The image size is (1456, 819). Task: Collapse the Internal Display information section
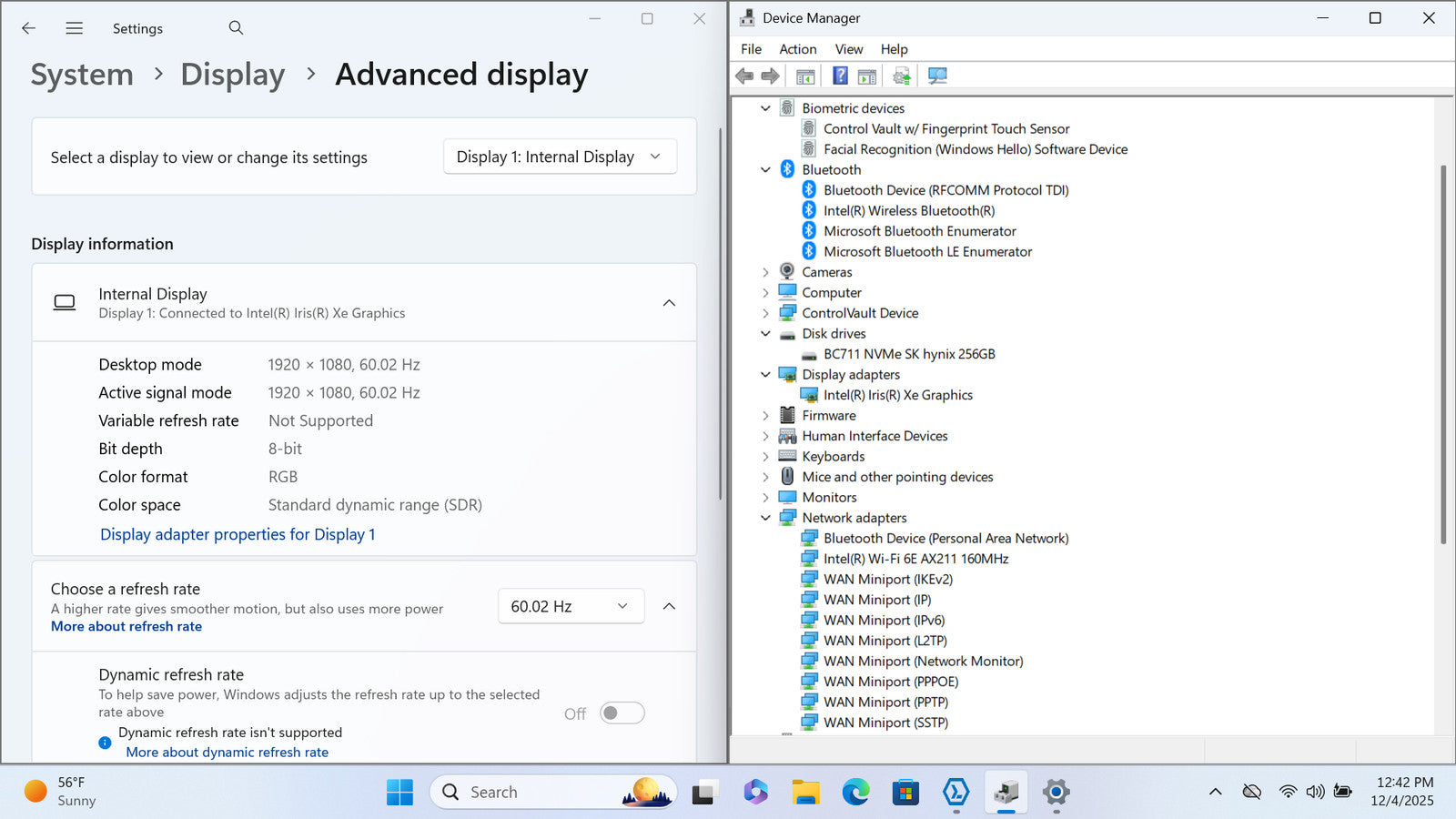pos(669,303)
